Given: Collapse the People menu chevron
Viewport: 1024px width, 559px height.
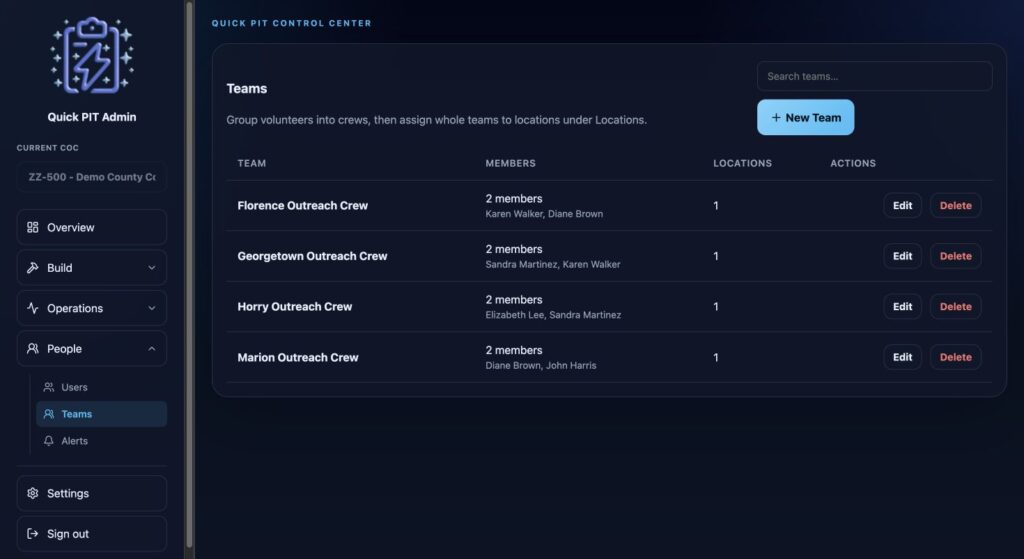Looking at the screenshot, I should [x=152, y=349].
